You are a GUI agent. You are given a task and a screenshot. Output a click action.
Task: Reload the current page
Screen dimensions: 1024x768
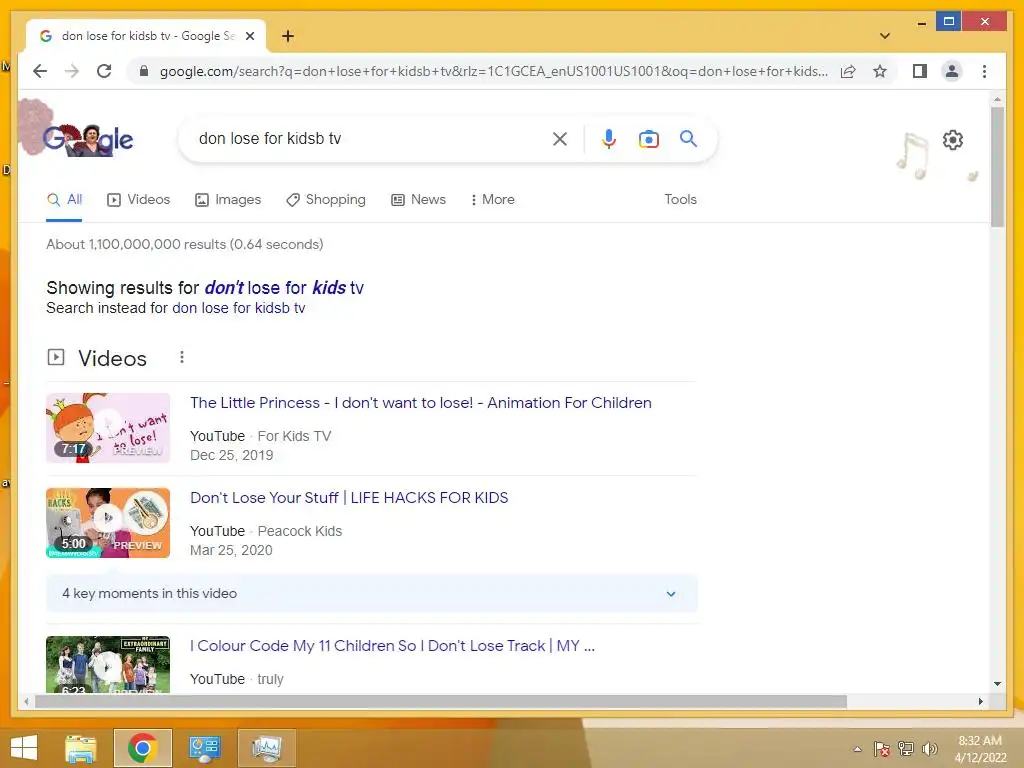click(x=104, y=71)
